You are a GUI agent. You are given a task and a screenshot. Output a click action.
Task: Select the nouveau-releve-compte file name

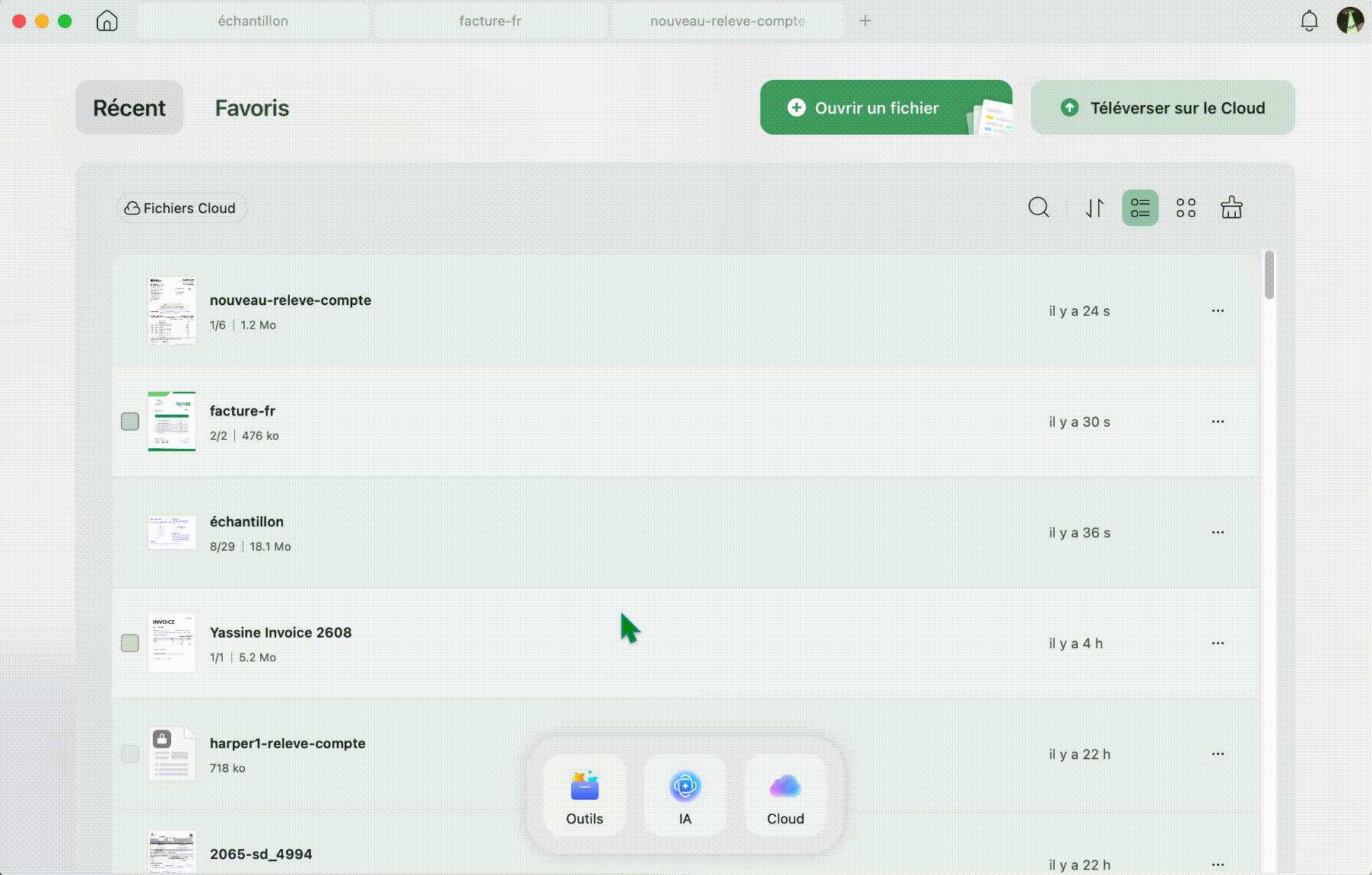coord(291,300)
